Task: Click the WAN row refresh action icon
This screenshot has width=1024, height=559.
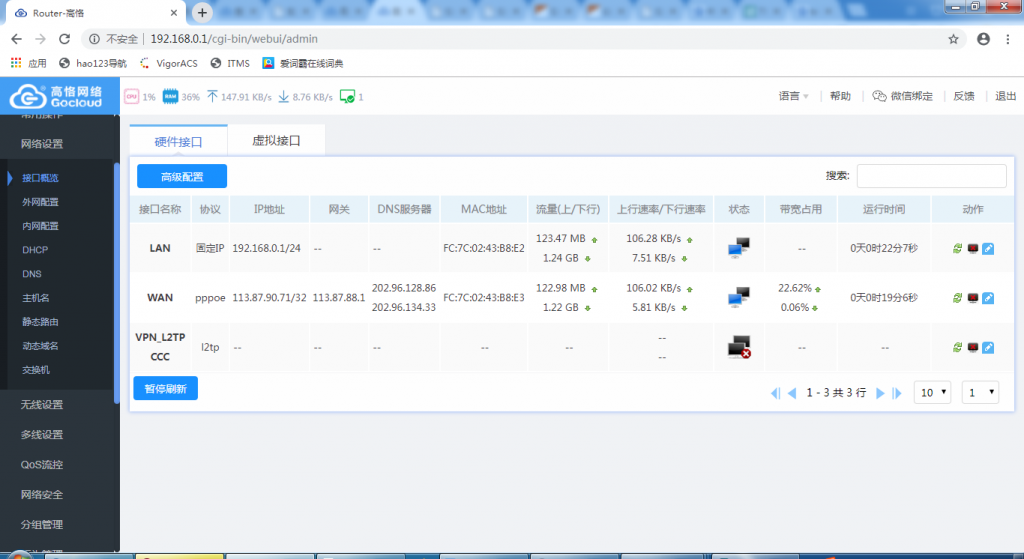Action: pos(957,298)
